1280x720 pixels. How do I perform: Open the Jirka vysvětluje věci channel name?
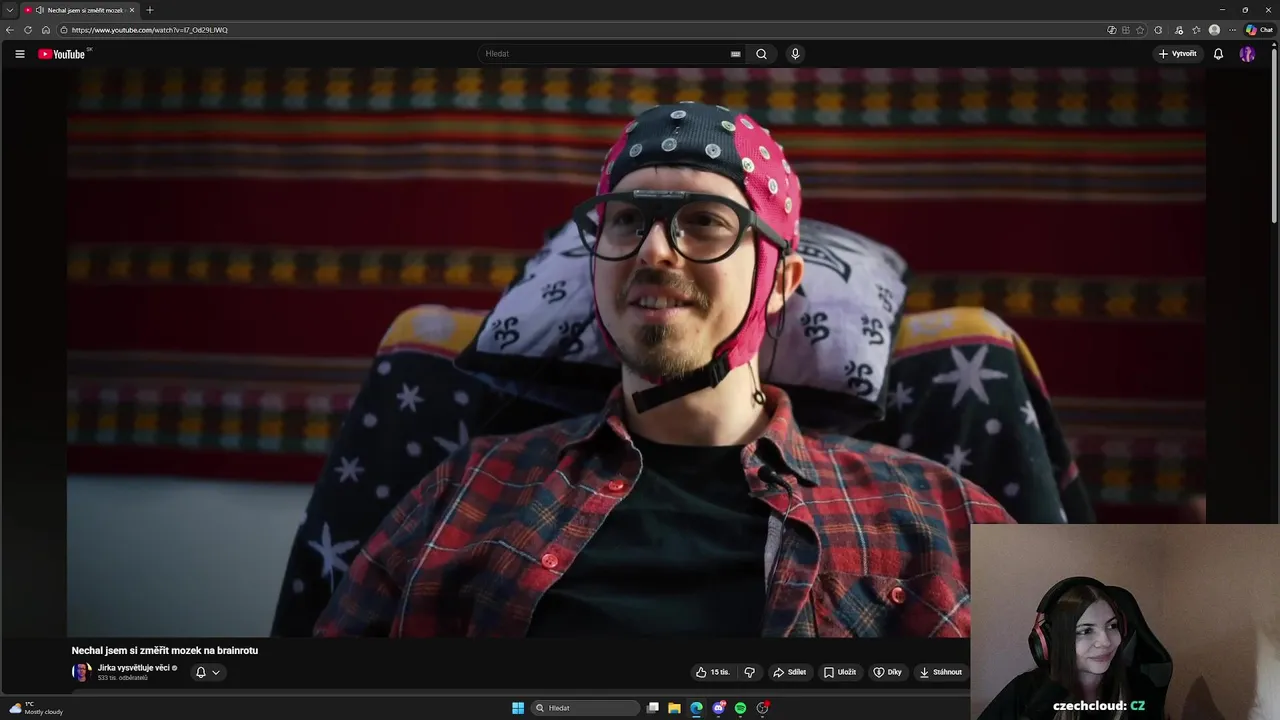pyautogui.click(x=134, y=668)
